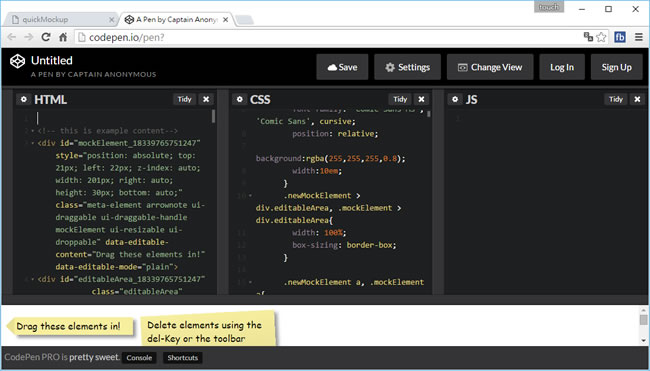Image resolution: width=650 pixels, height=371 pixels.
Task: Click the fb extension icon
Action: pos(620,37)
